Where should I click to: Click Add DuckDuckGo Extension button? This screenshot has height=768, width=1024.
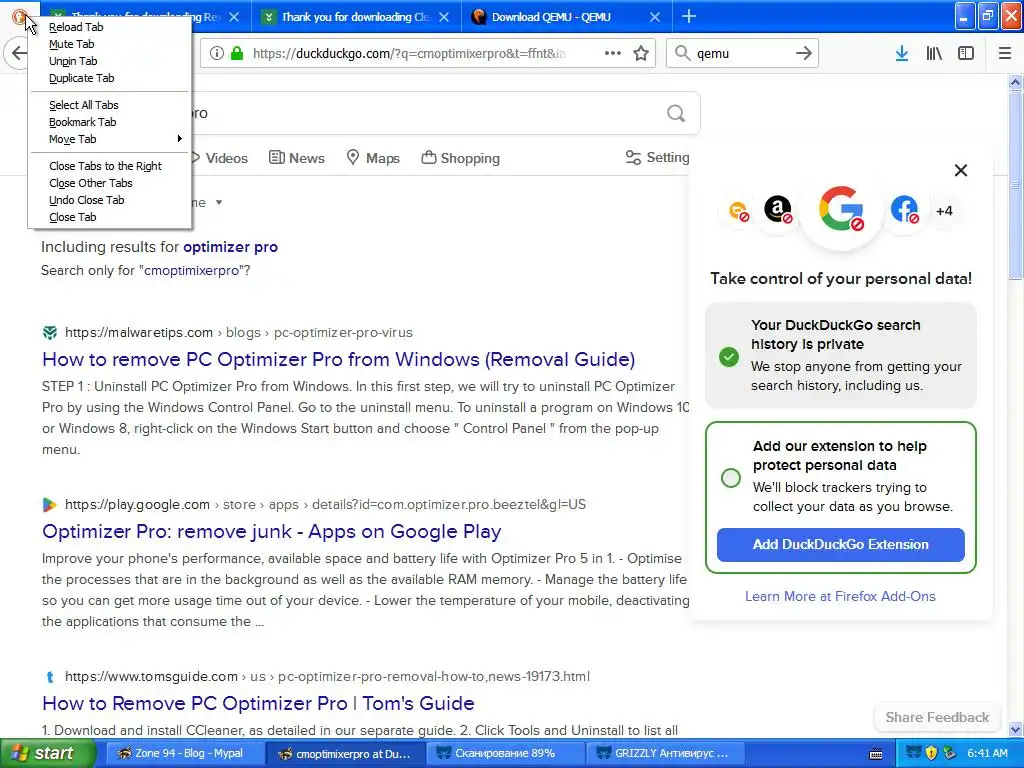(x=840, y=545)
